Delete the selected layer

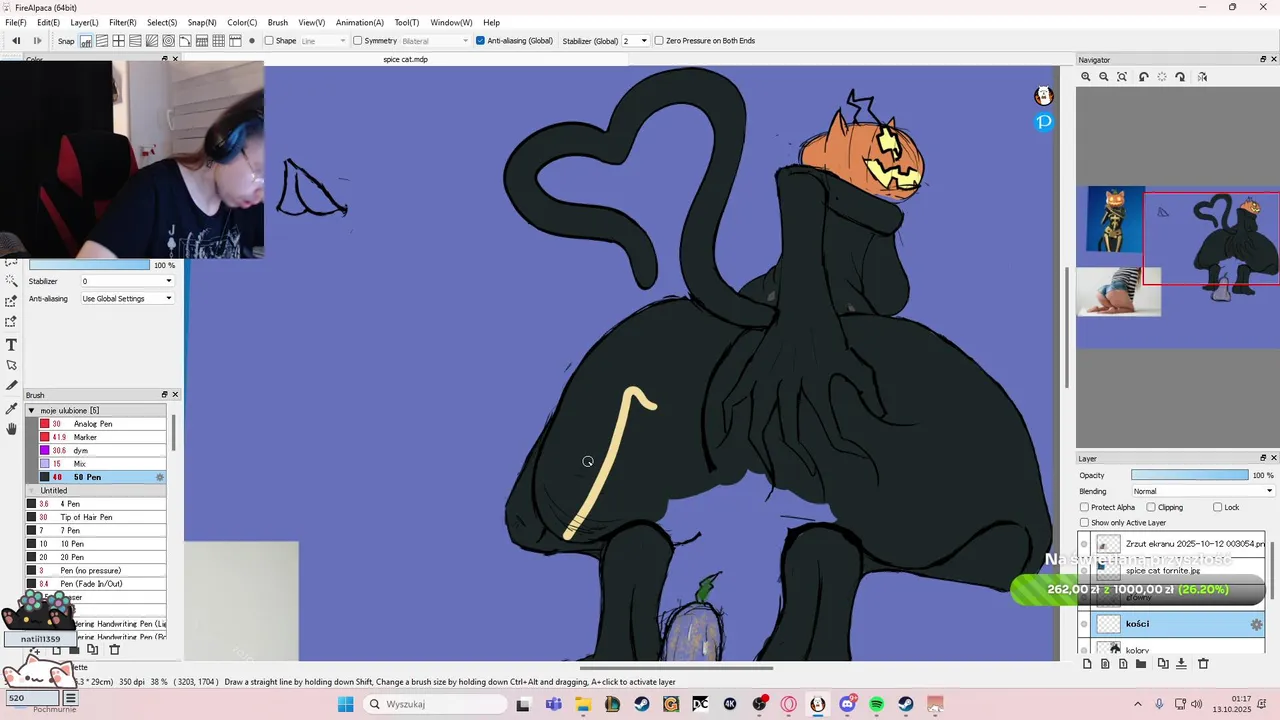pos(1203,664)
